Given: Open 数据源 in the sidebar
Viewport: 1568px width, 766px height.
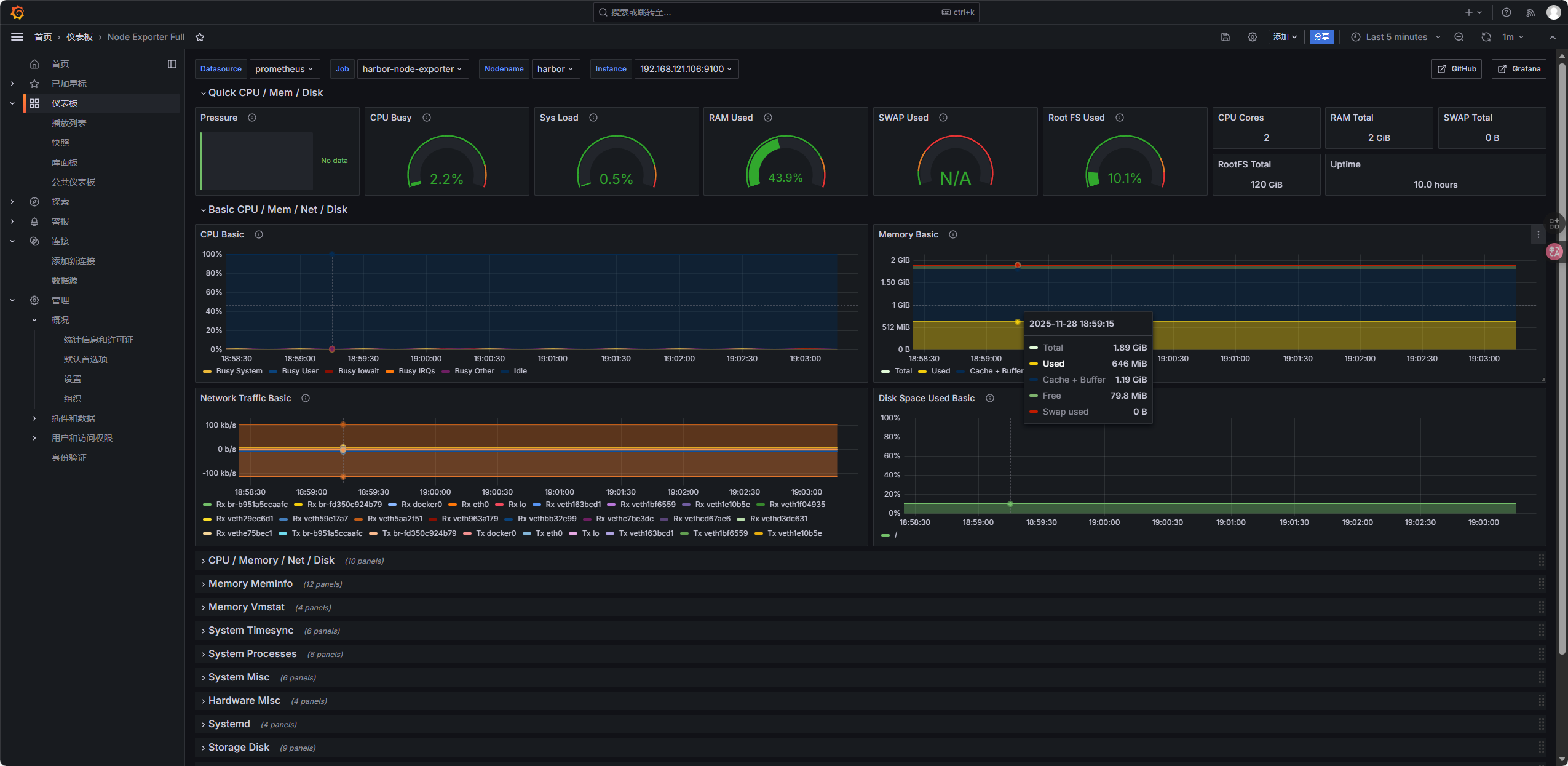Looking at the screenshot, I should click(x=65, y=281).
